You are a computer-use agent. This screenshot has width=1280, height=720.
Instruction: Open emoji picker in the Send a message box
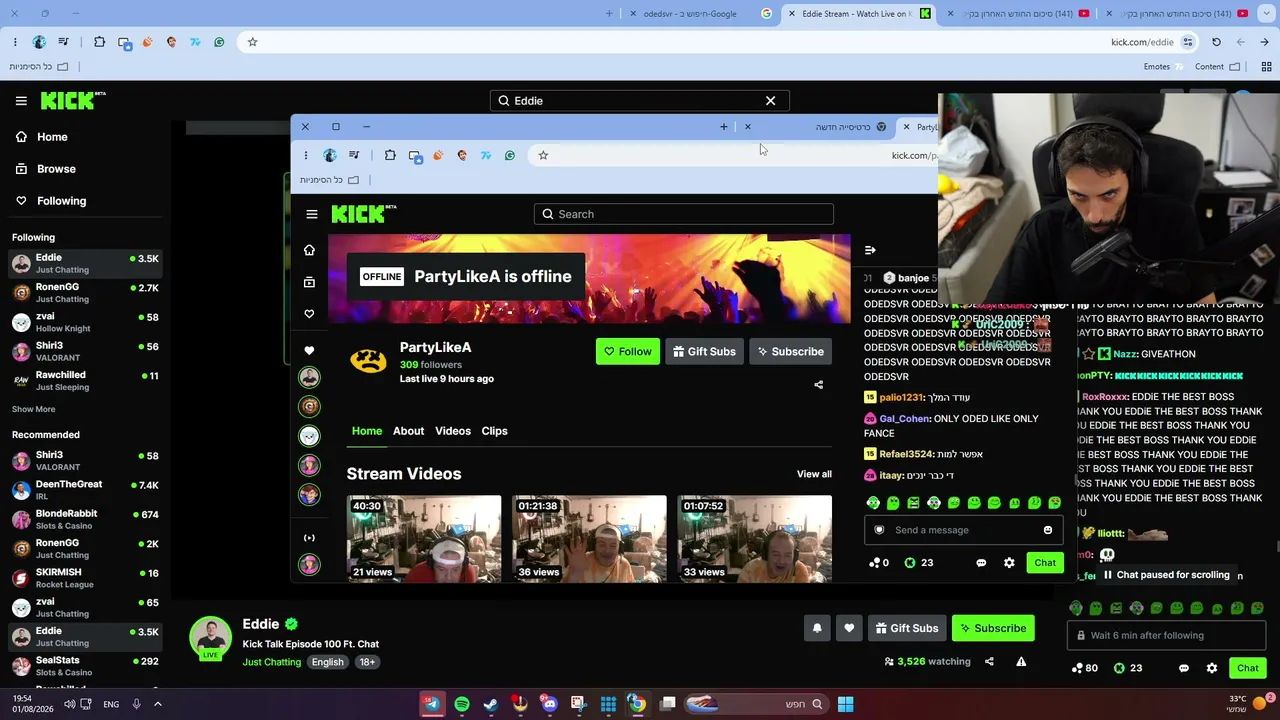[1048, 530]
